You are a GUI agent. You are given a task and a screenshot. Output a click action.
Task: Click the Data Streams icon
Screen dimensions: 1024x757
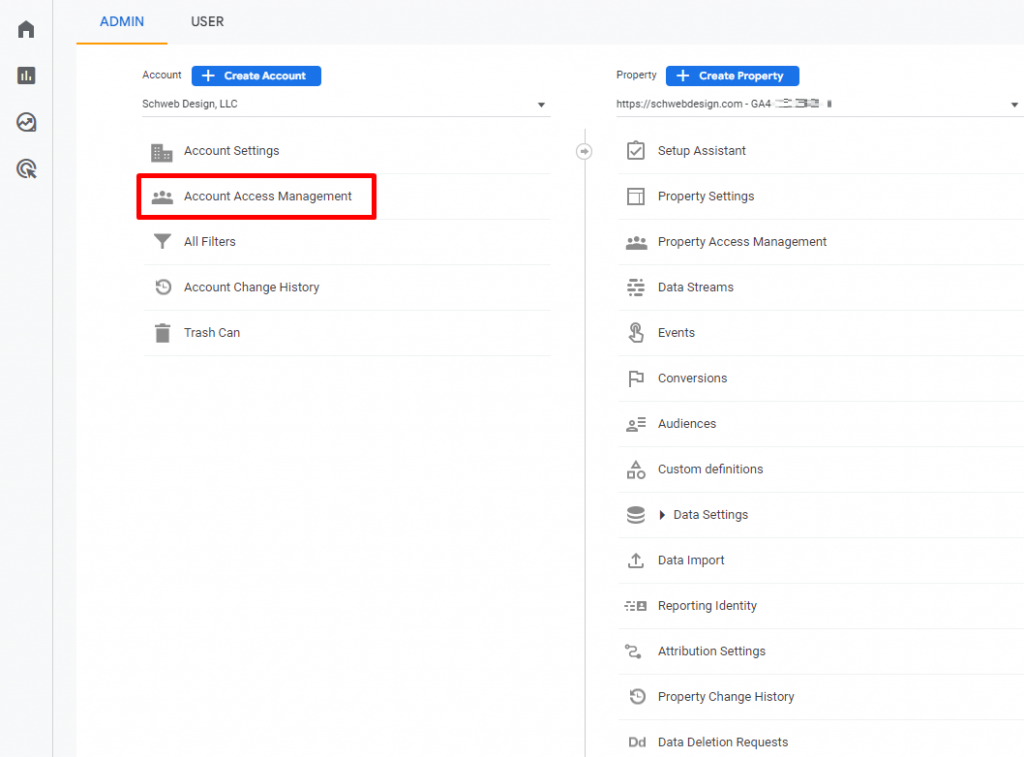[x=635, y=288]
